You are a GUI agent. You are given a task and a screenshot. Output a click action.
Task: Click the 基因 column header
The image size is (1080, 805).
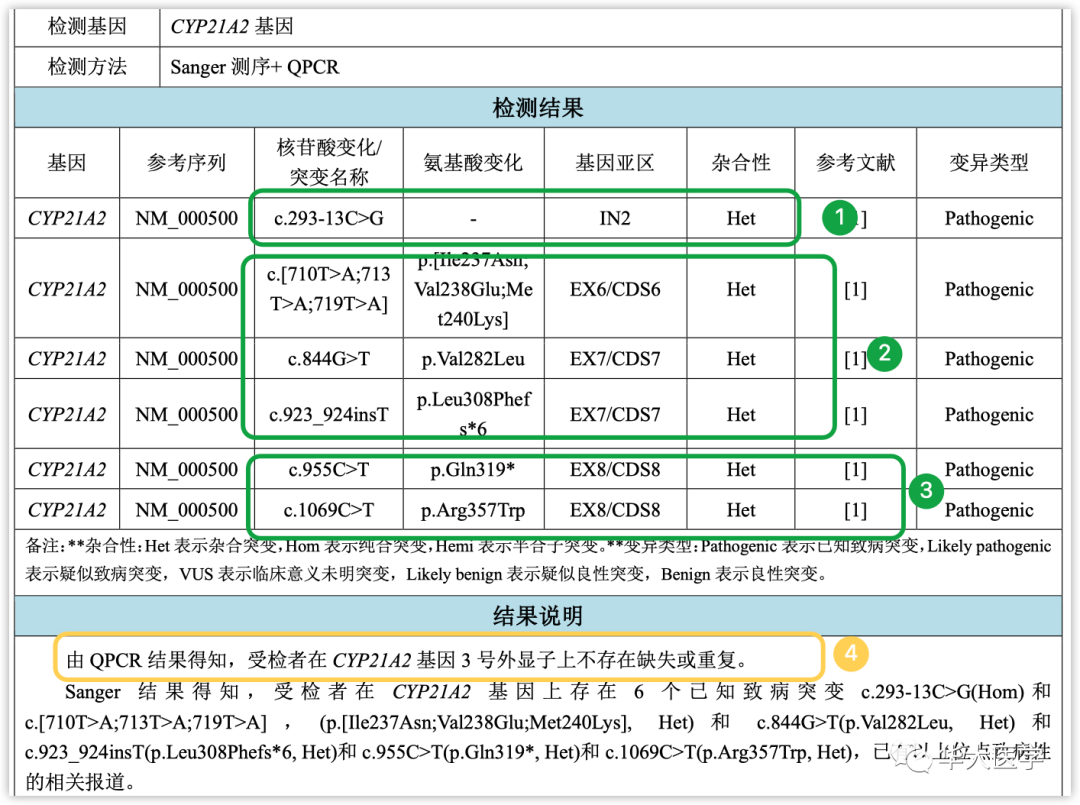click(x=67, y=163)
